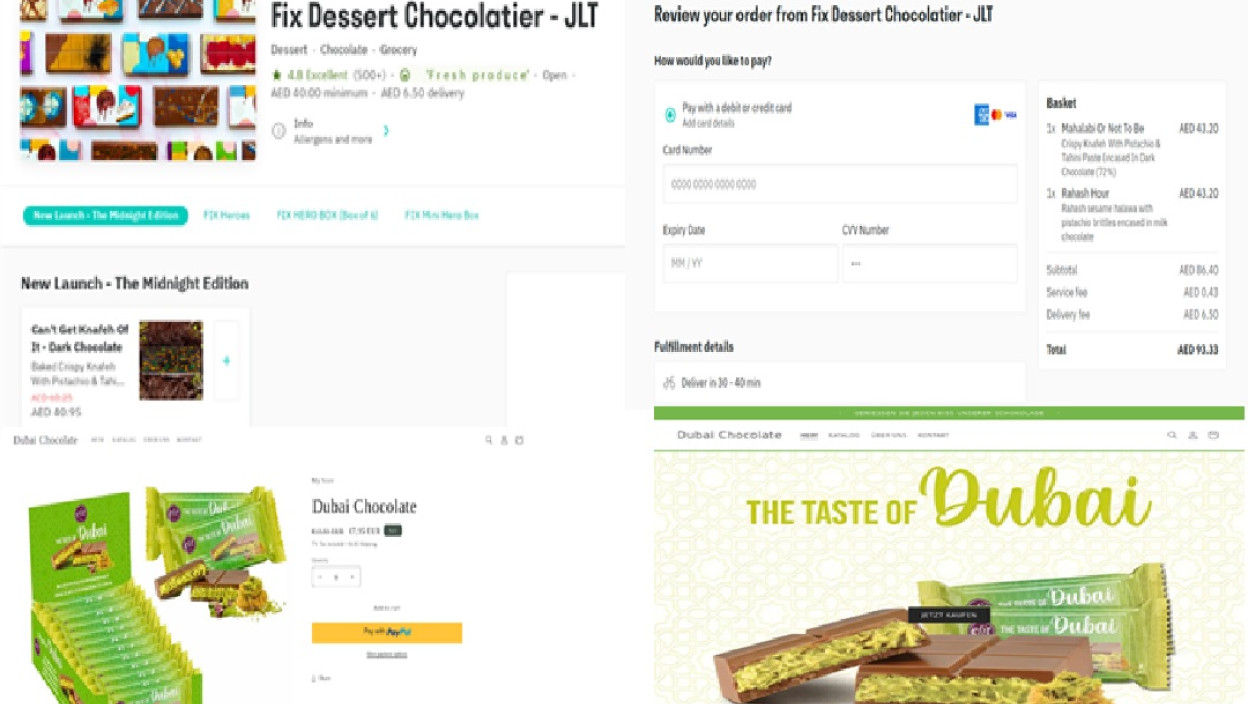Expand Info Allergens and more chevron

click(x=386, y=131)
